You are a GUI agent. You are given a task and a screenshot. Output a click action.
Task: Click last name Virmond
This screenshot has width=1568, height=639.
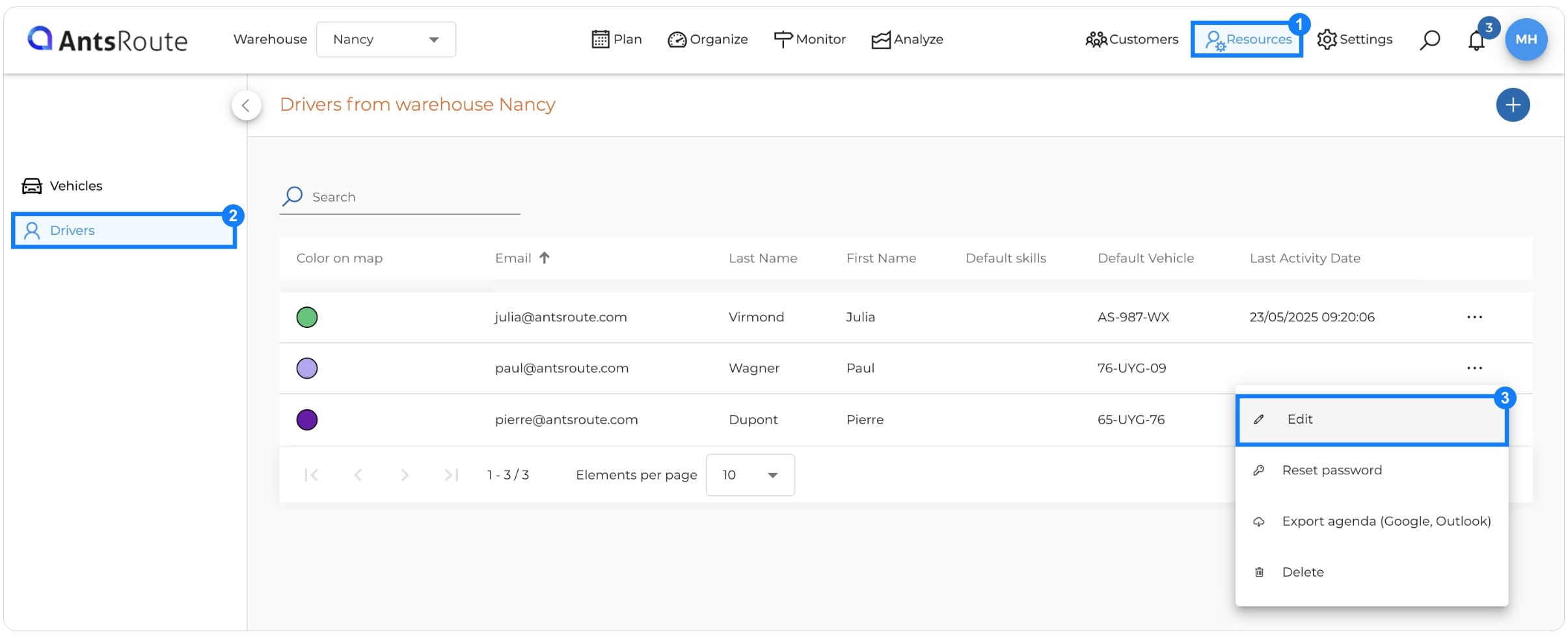(756, 318)
